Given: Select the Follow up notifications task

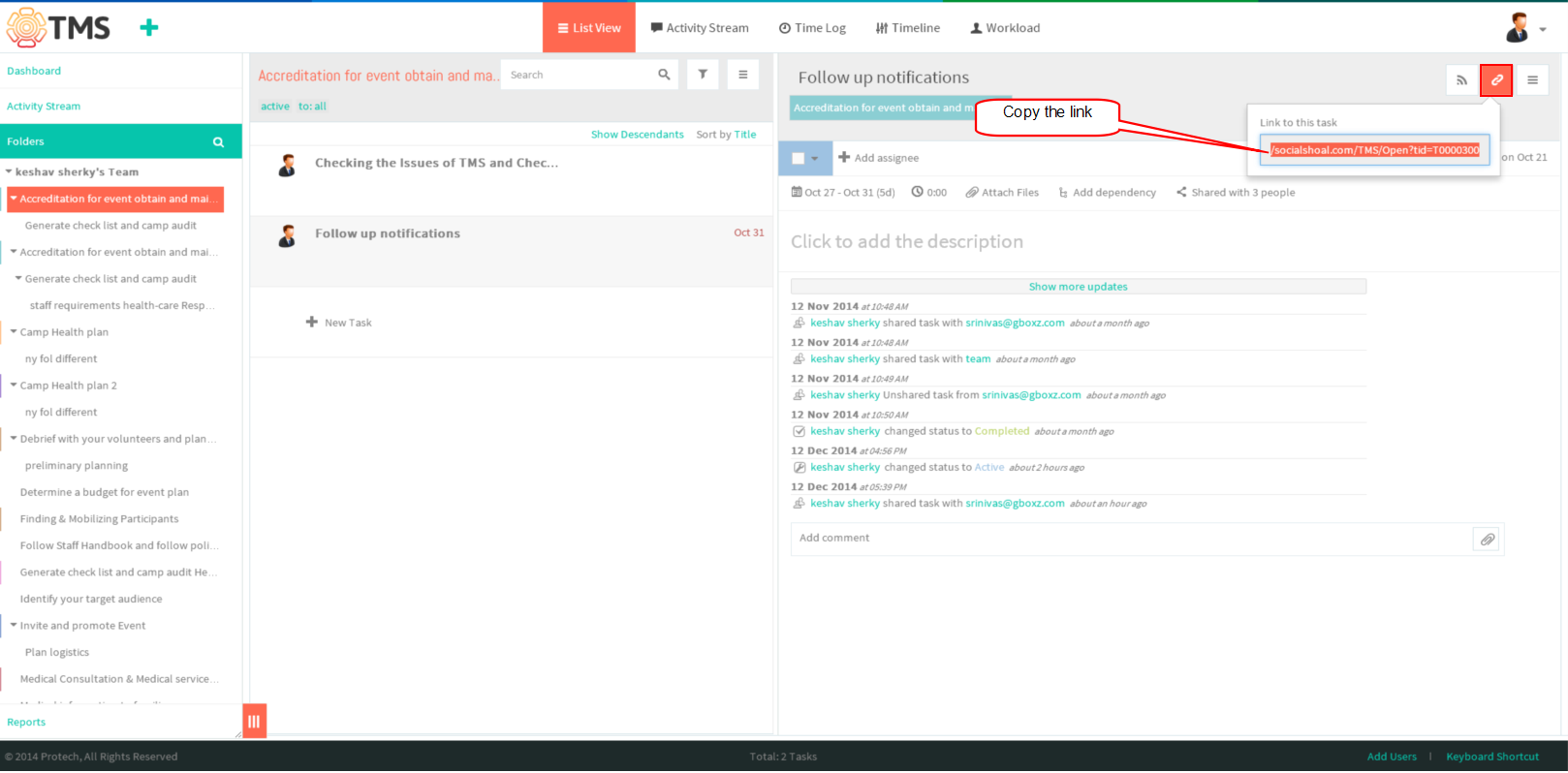Looking at the screenshot, I should click(x=512, y=251).
